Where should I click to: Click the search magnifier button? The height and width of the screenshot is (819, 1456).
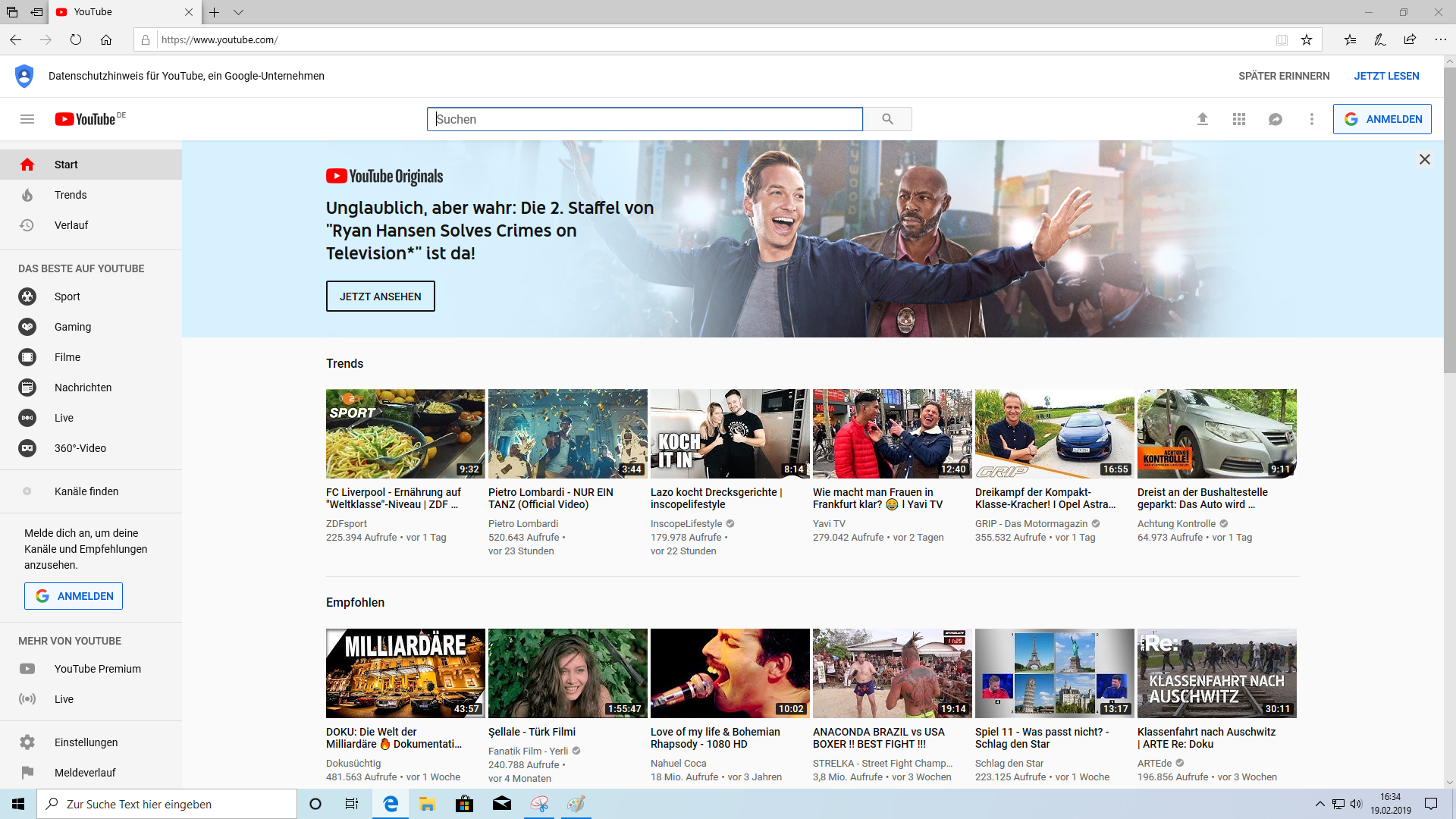pyautogui.click(x=887, y=119)
